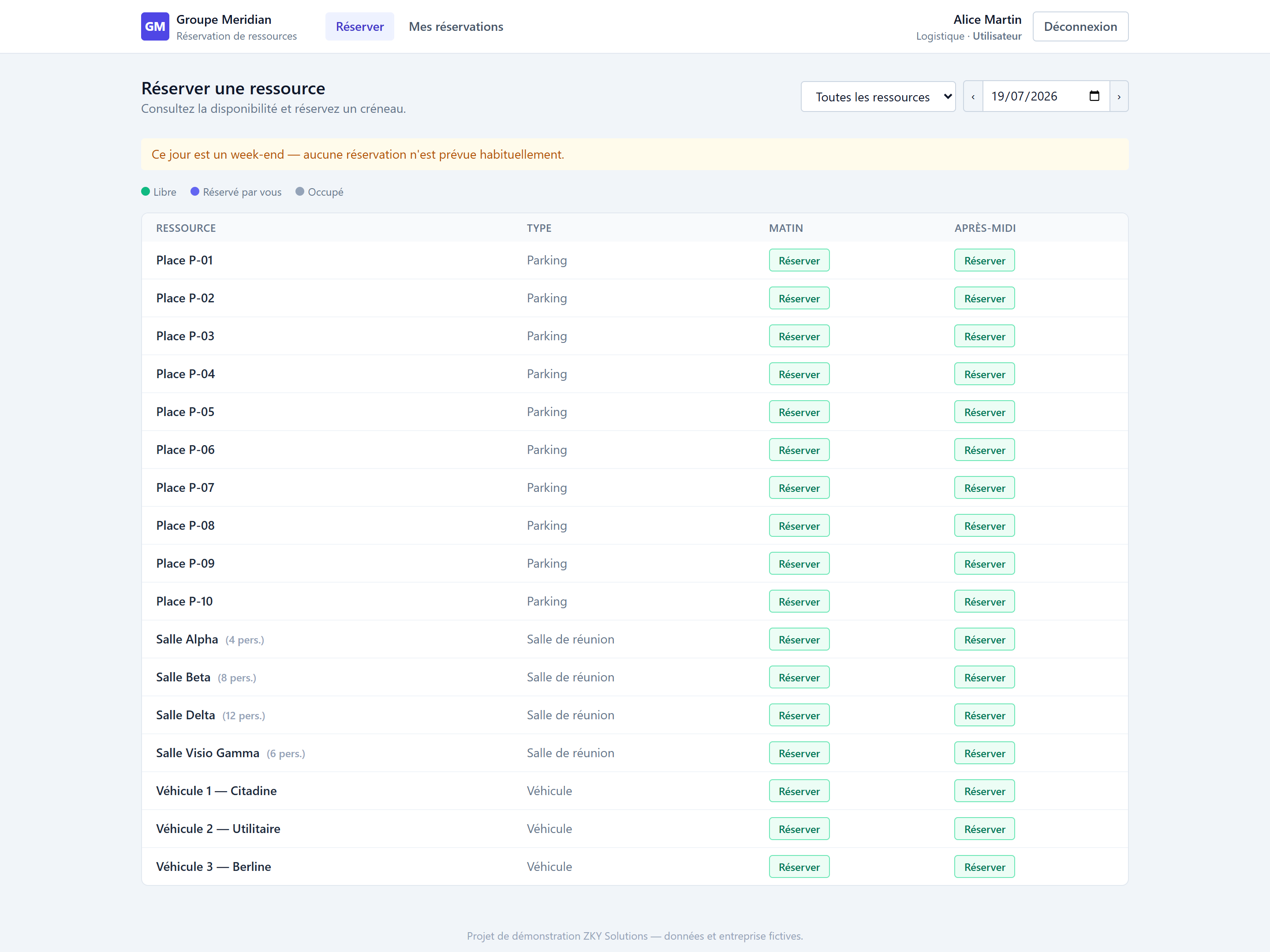Reserve Salle Visio Gamma afternoon slot
This screenshot has height=952, width=1270.
coord(984,753)
